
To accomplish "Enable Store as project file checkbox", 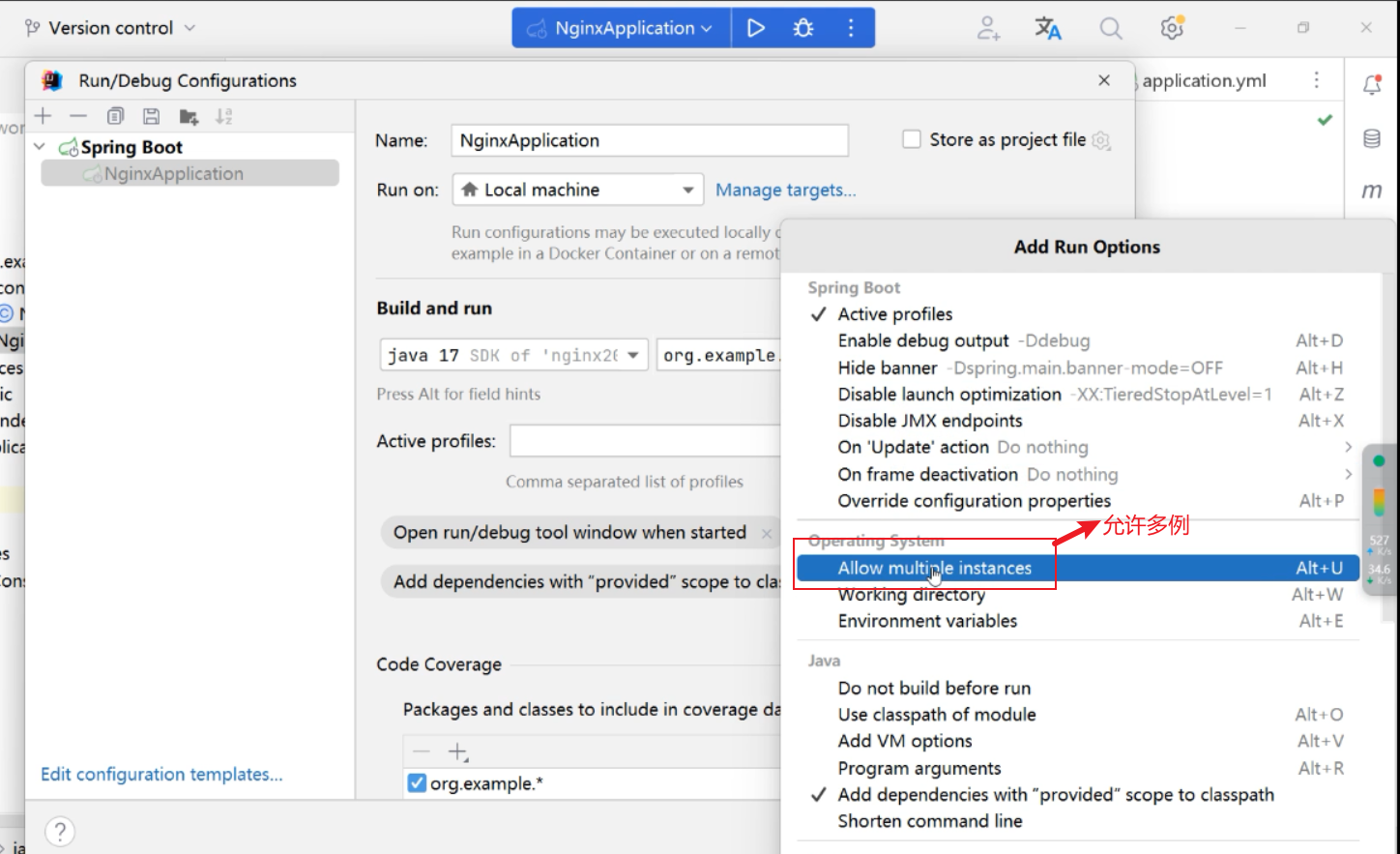I will tap(912, 139).
